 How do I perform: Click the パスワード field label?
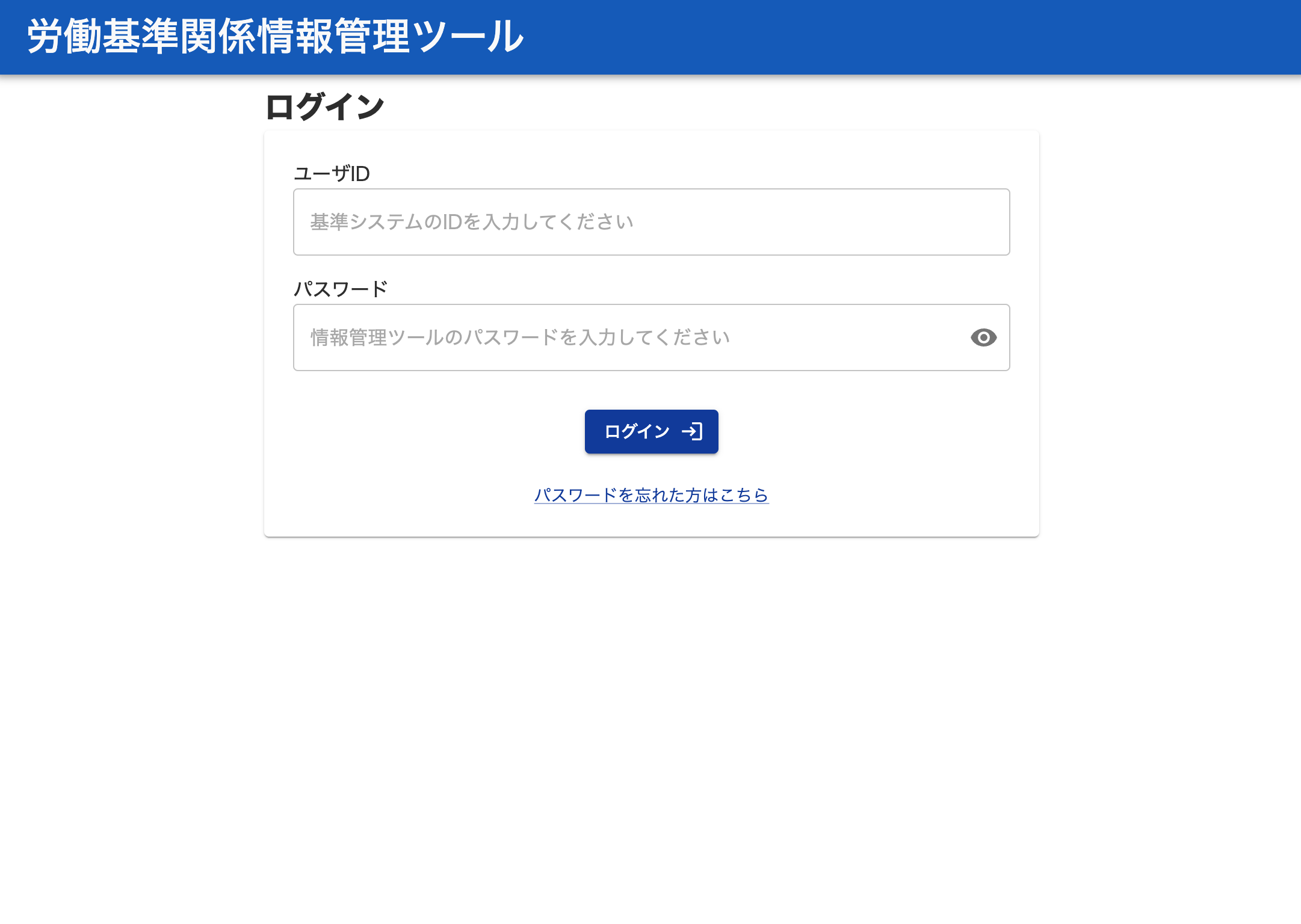coord(340,289)
